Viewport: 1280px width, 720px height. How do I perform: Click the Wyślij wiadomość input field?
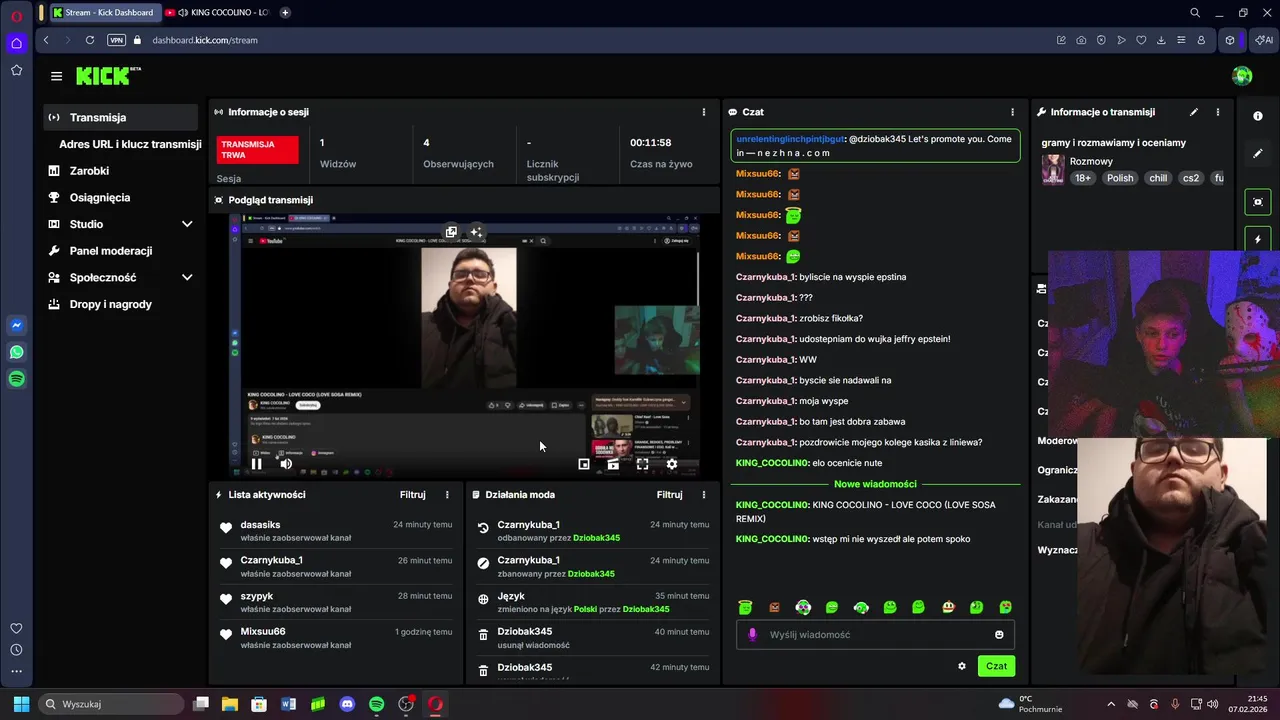pos(875,634)
